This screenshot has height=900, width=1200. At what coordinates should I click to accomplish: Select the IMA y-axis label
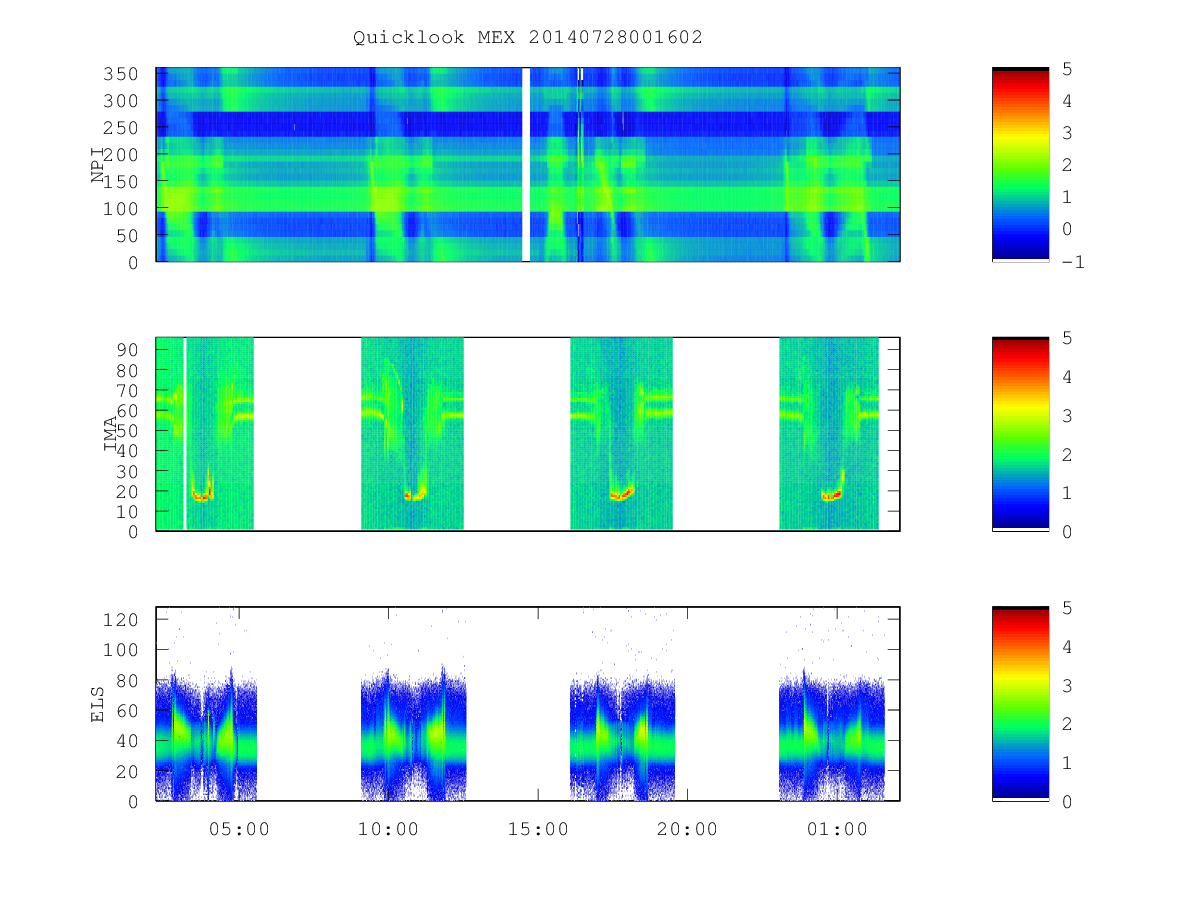110,434
